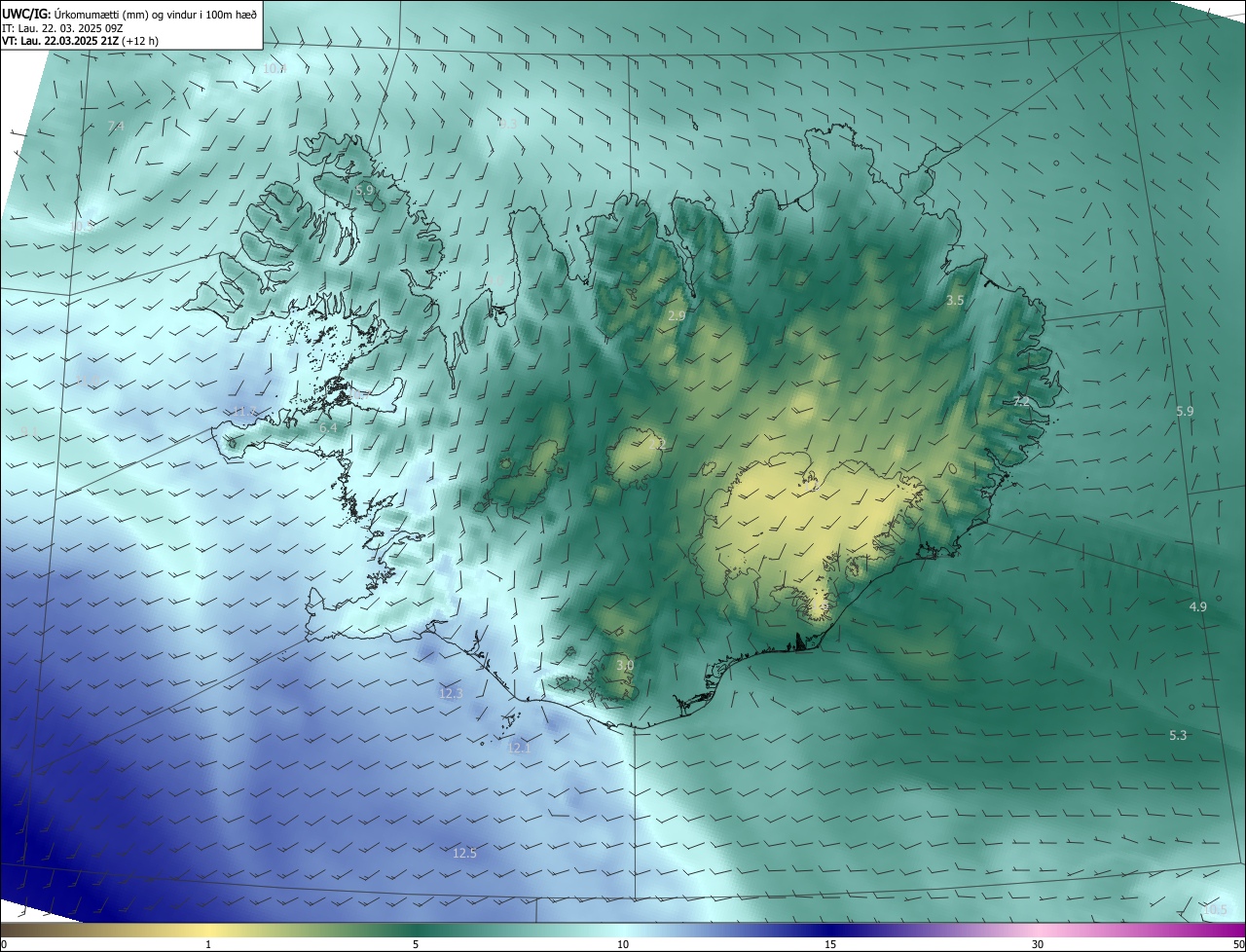Screen dimensions: 1246x952
Task: Click the color scale tick label 1
Action: click(208, 944)
